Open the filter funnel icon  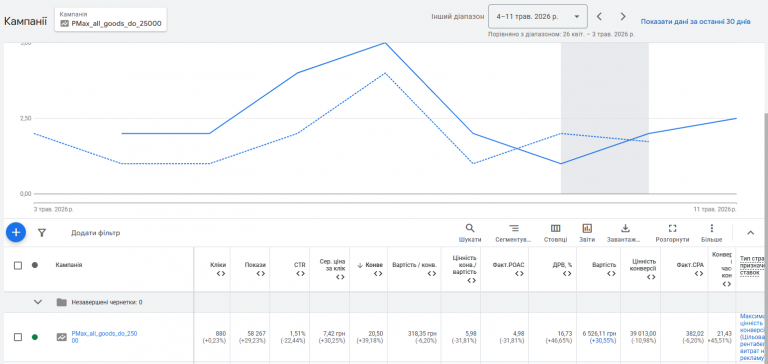click(x=42, y=233)
